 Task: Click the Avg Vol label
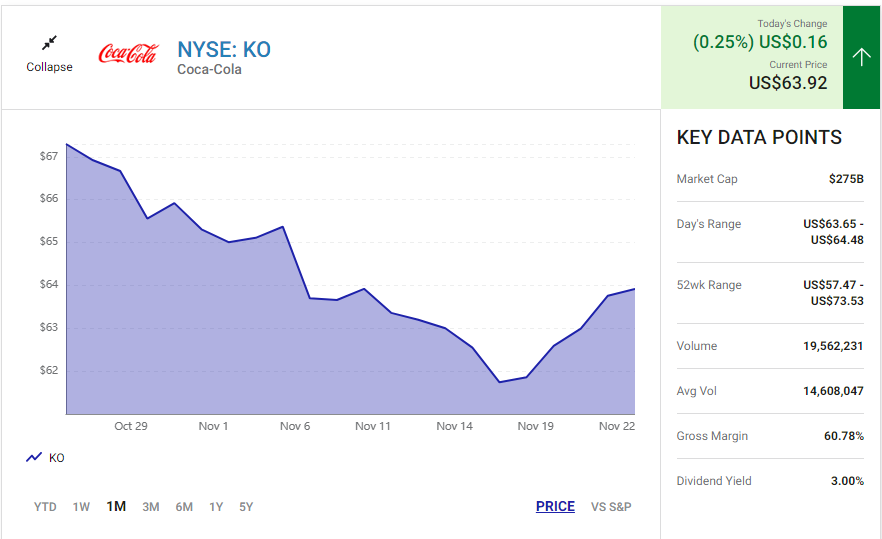click(696, 391)
